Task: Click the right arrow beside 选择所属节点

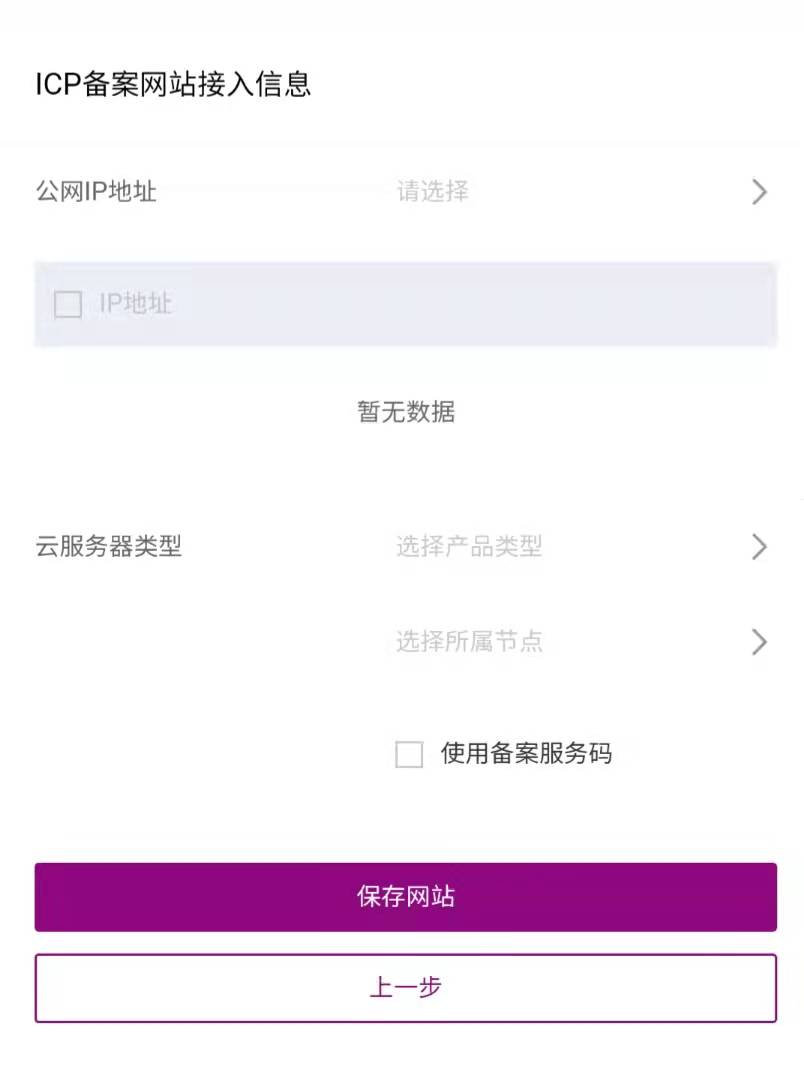Action: coord(759,642)
